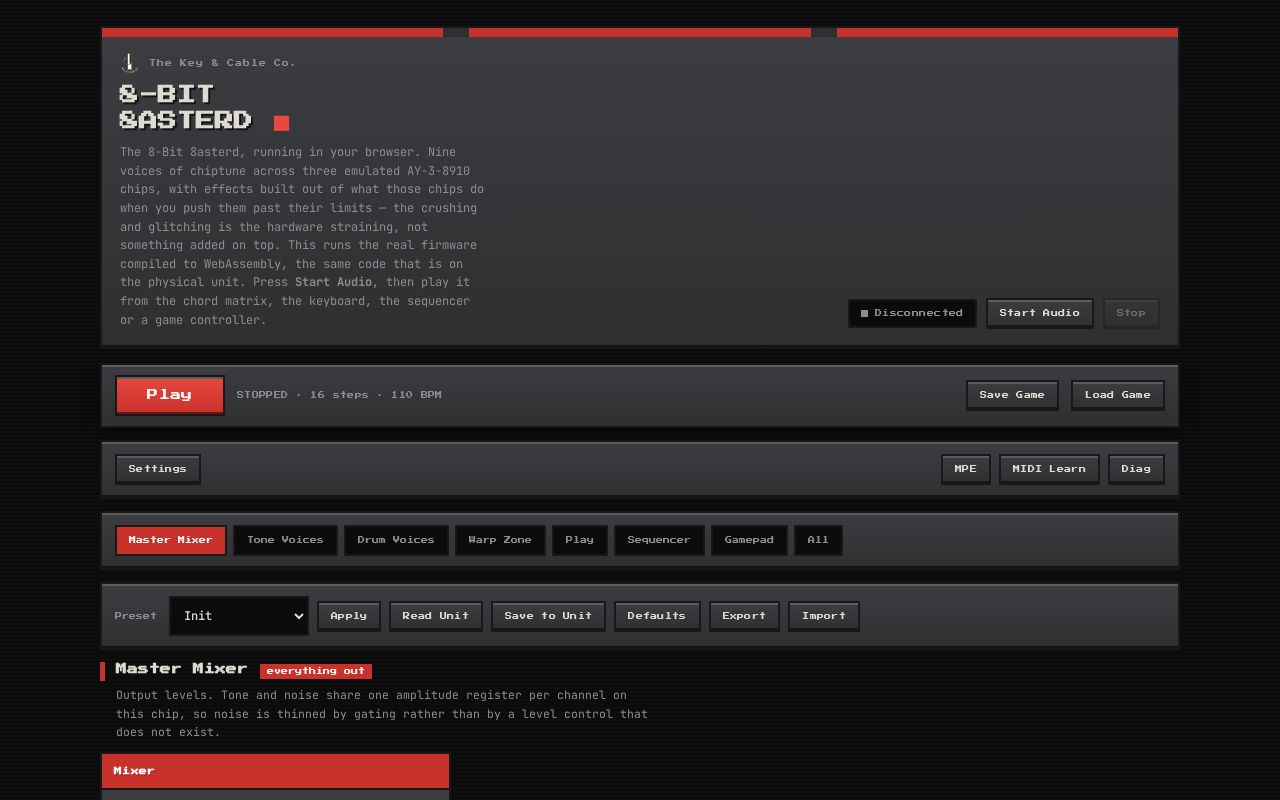Click the Disconnected status indicator
The width and height of the screenshot is (1280, 800).
(912, 313)
